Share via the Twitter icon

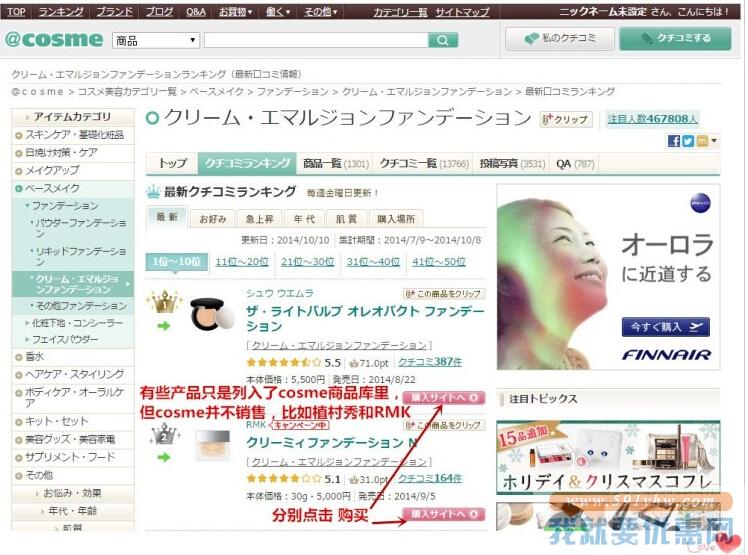687,141
